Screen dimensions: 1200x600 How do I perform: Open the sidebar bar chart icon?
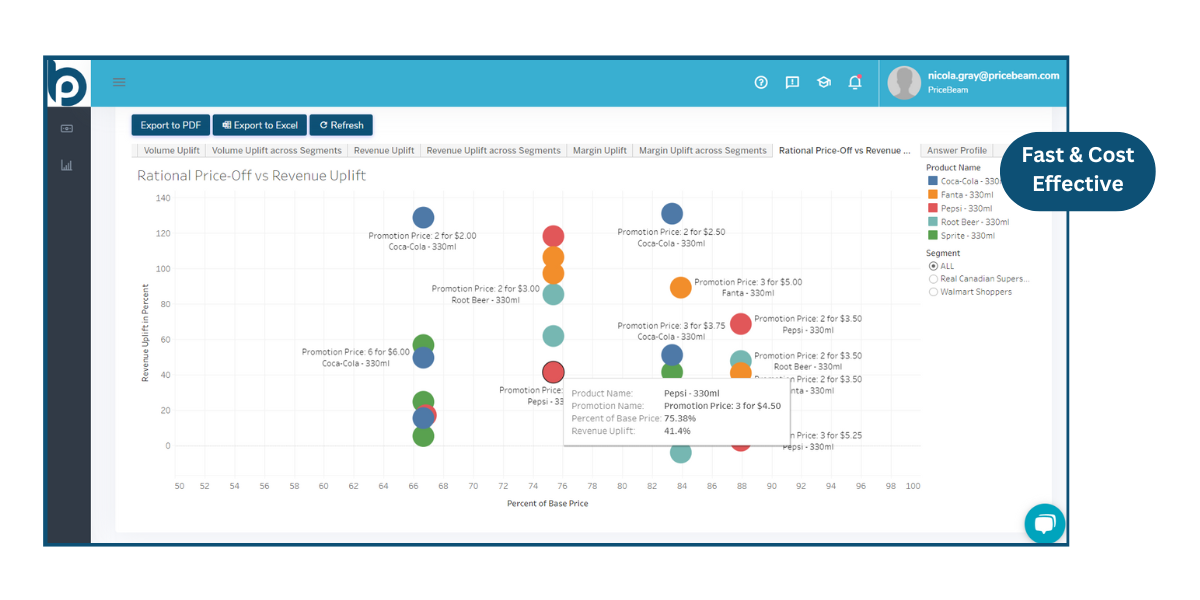point(67,165)
